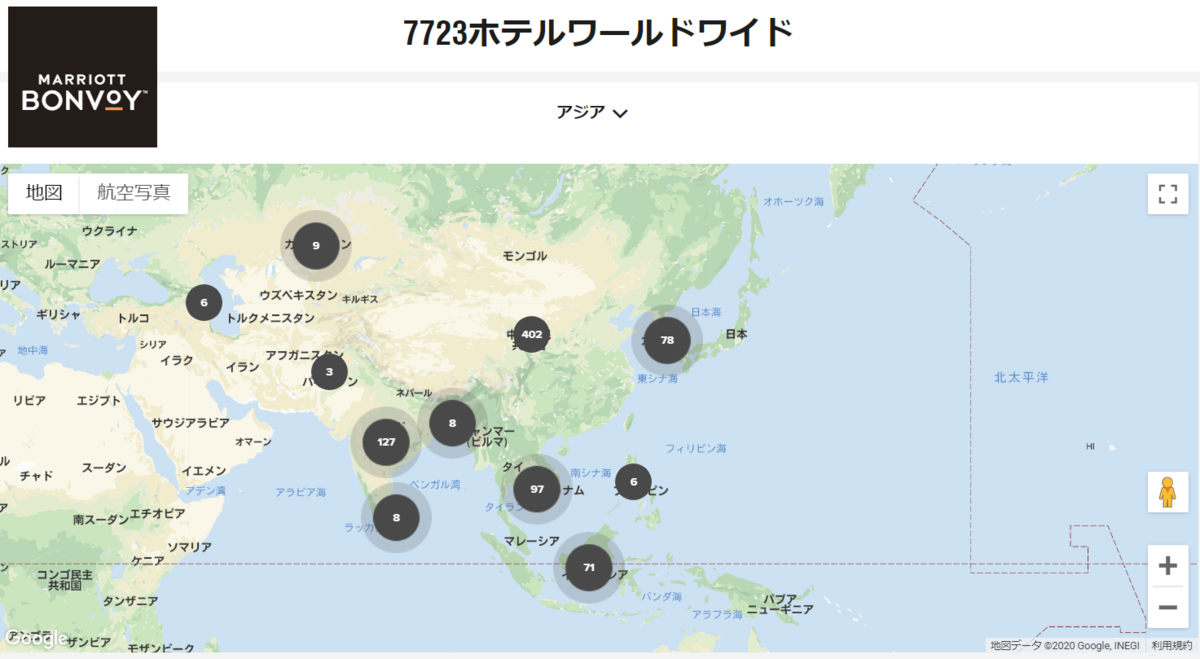Open the アジア region dropdown
The width and height of the screenshot is (1200, 659).
(x=592, y=113)
